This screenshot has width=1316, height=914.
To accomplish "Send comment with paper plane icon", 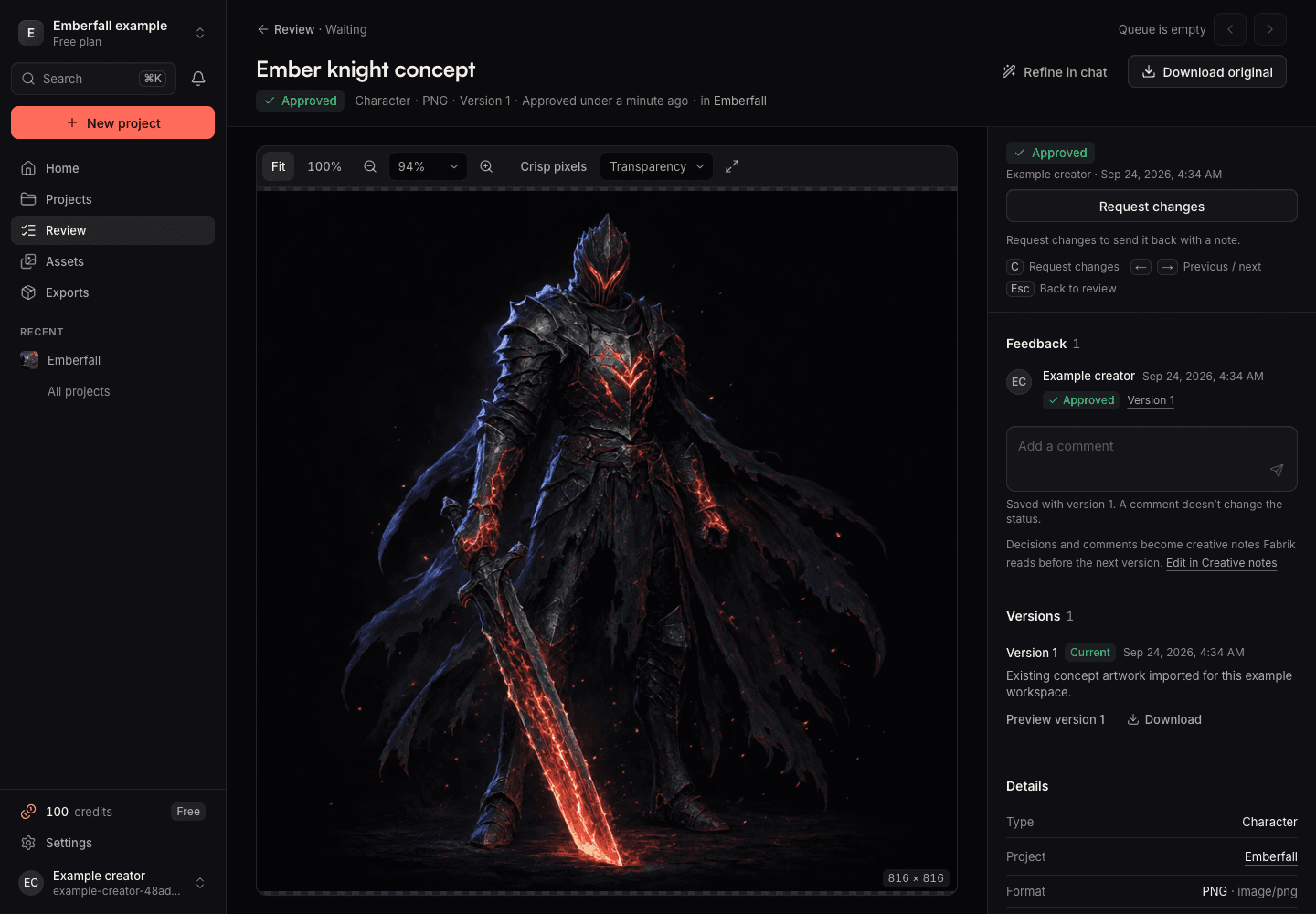I will (1277, 470).
